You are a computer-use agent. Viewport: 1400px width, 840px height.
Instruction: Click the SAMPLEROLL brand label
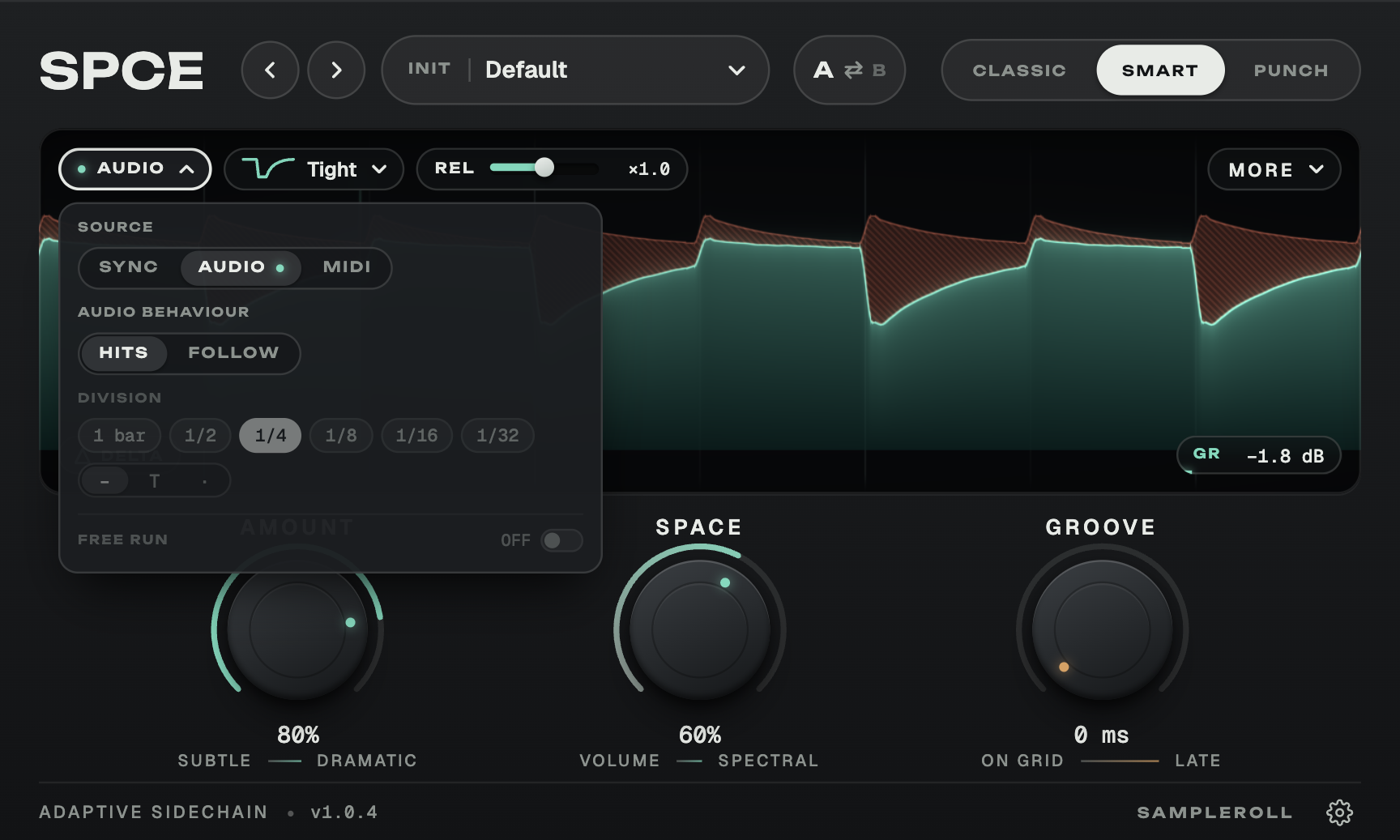tap(1214, 812)
